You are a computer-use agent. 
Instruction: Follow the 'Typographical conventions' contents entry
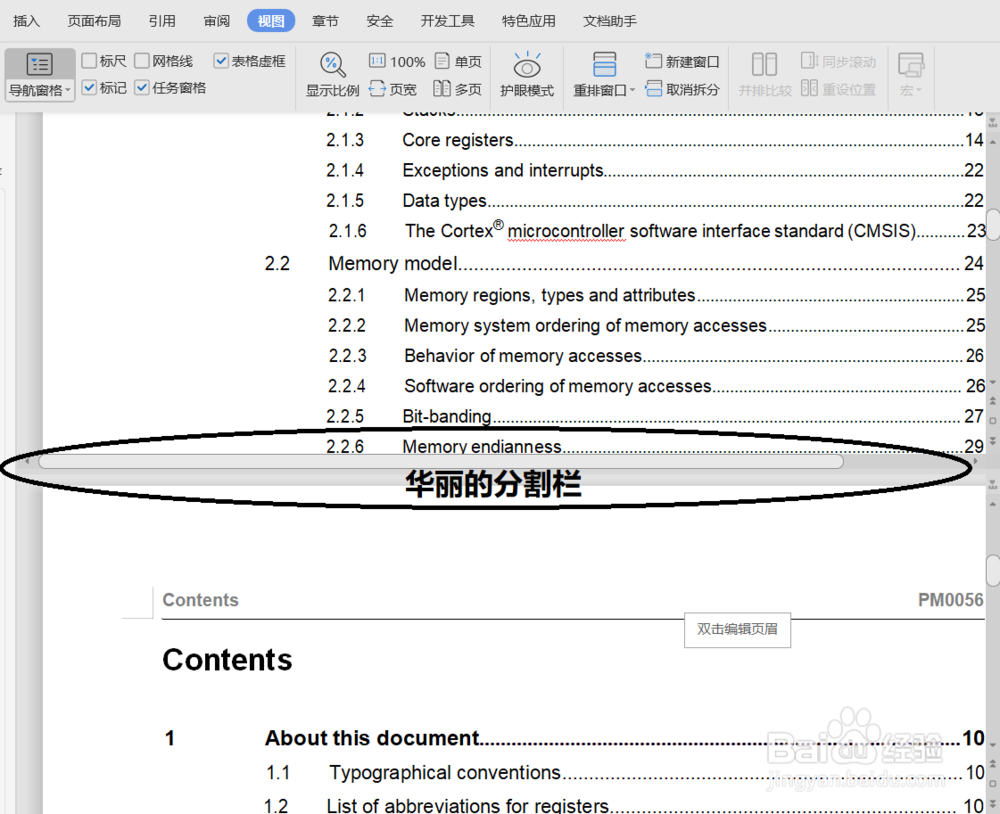[x=626, y=773]
